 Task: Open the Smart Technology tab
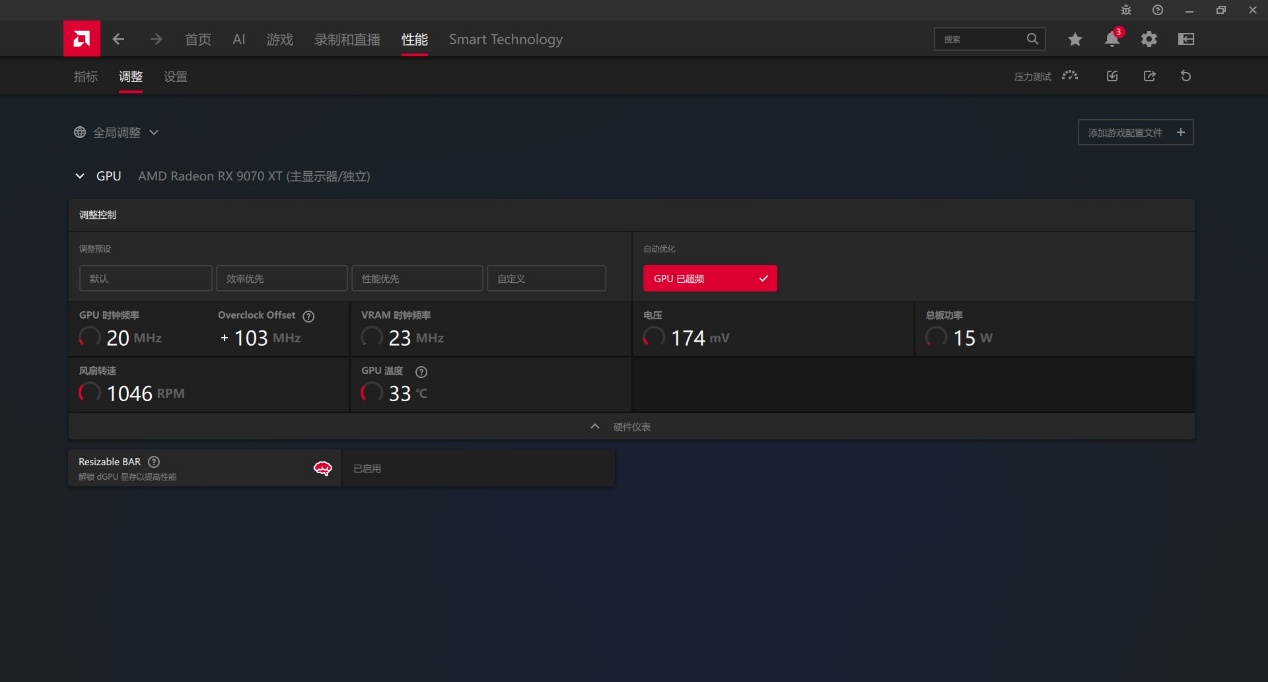point(506,39)
